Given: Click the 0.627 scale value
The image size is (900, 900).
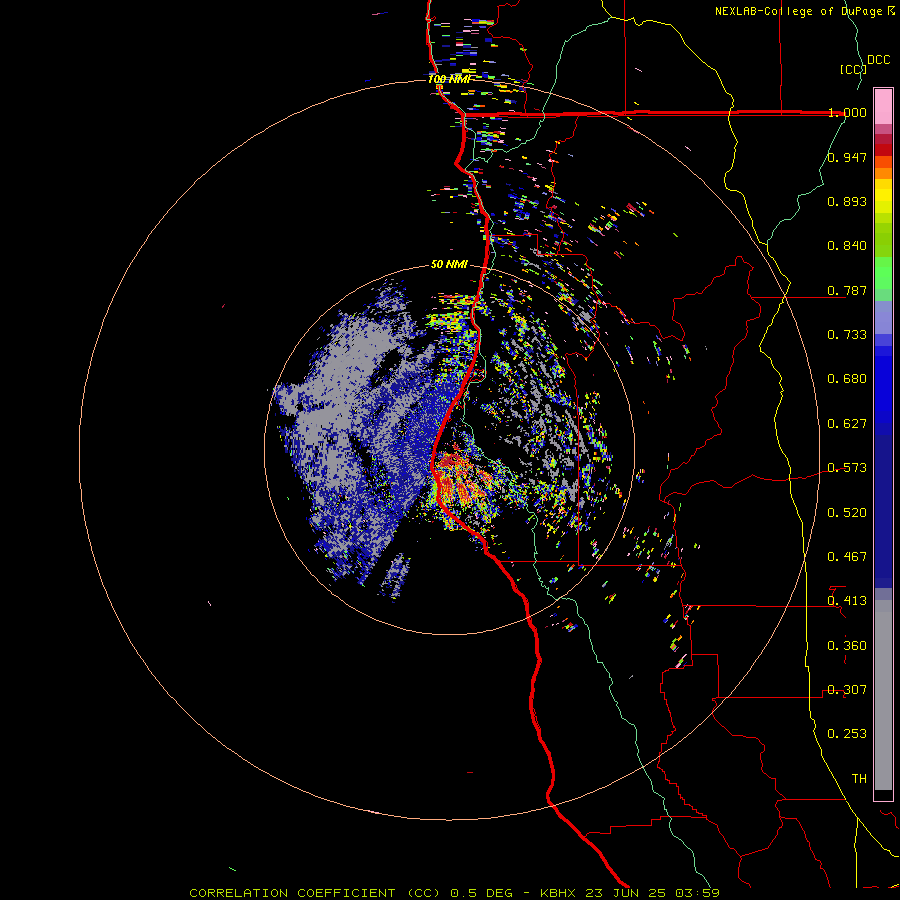Looking at the screenshot, I should 847,424.
